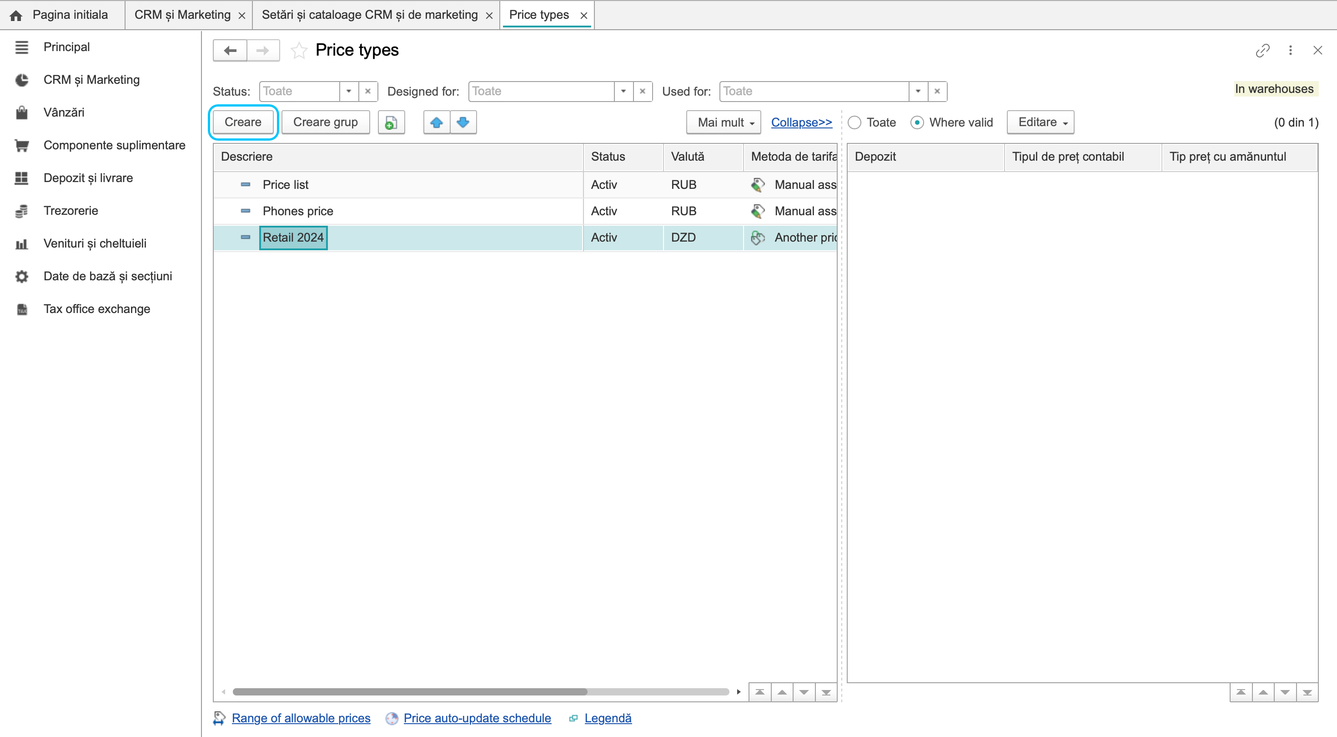The width and height of the screenshot is (1337, 737).
Task: Open Price auto-update schedule link
Action: pos(477,718)
